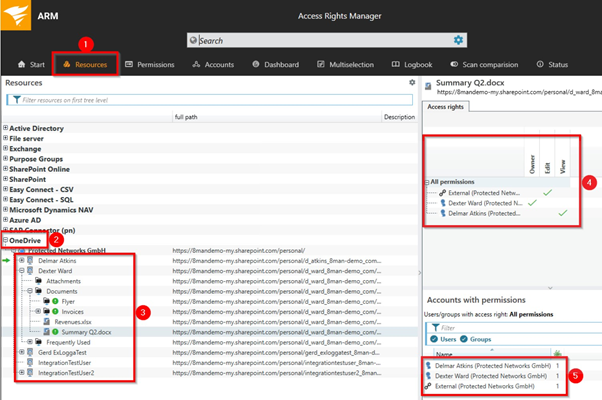The width and height of the screenshot is (602, 400).
Task: Switch to the Permissions tab
Action: coord(150,64)
